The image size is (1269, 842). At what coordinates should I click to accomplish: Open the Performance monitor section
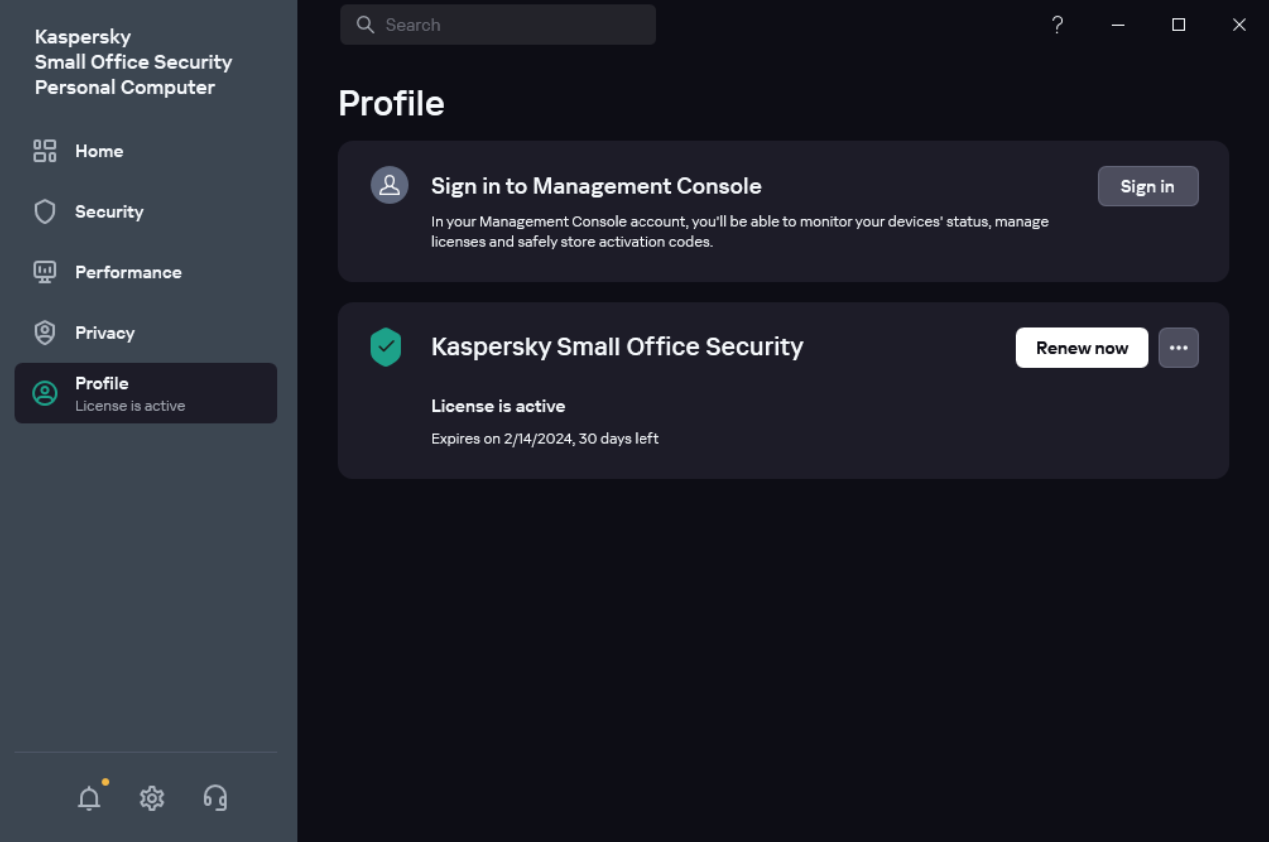point(127,272)
